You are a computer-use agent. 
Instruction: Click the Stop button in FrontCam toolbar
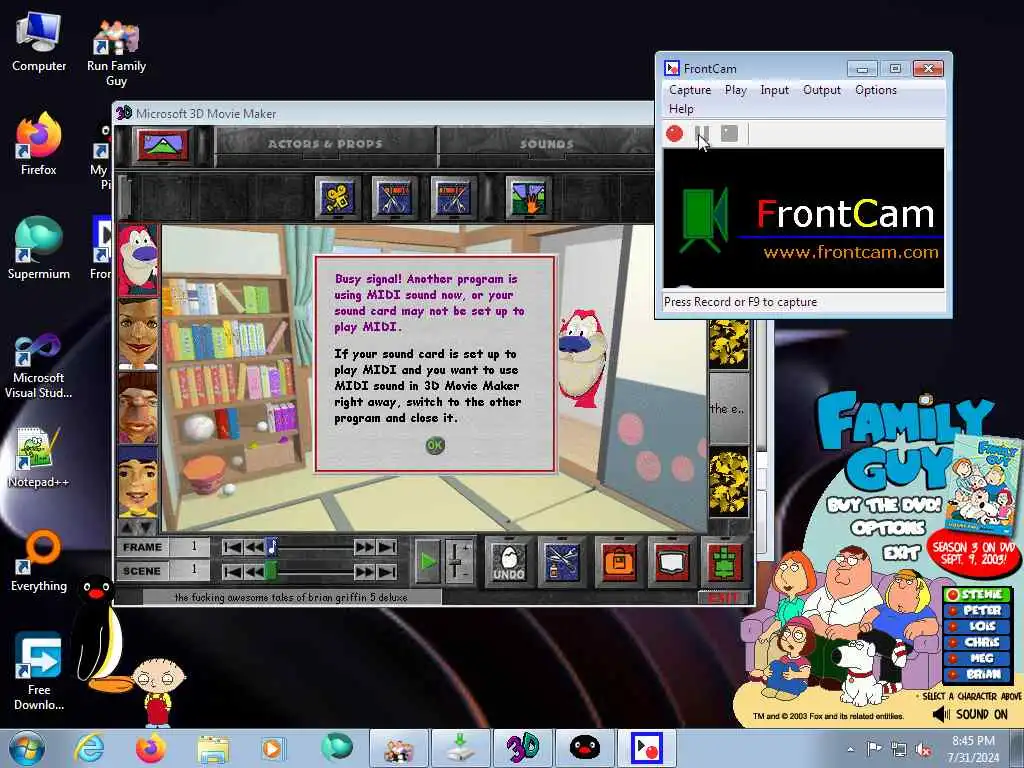[x=729, y=134]
